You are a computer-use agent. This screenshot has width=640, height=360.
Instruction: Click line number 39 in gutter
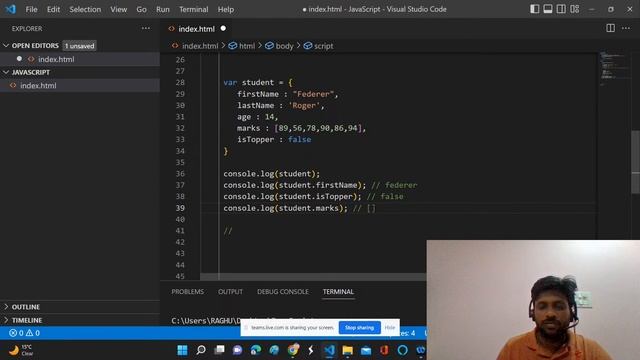180,208
